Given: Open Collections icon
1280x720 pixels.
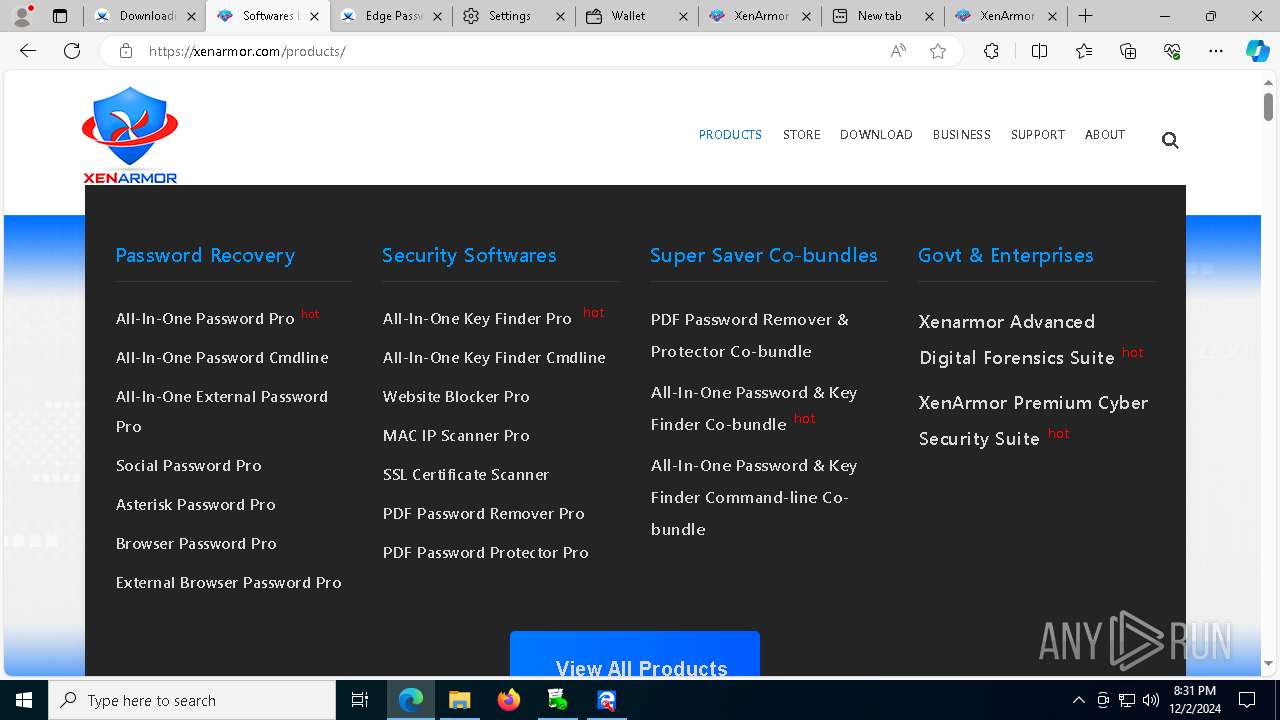Looking at the screenshot, I should (x=1128, y=51).
